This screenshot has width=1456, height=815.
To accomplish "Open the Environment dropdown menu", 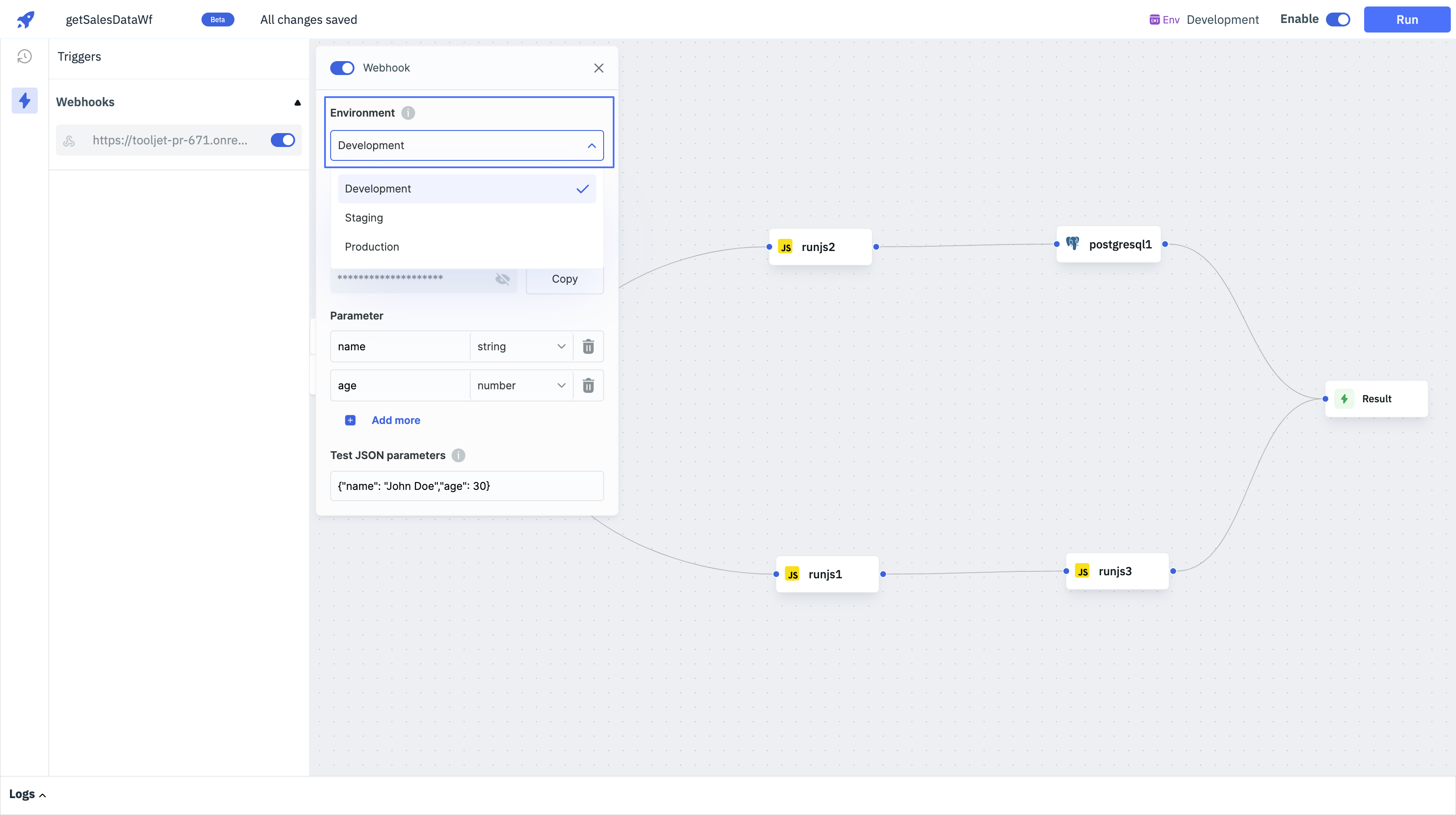I will (467, 145).
